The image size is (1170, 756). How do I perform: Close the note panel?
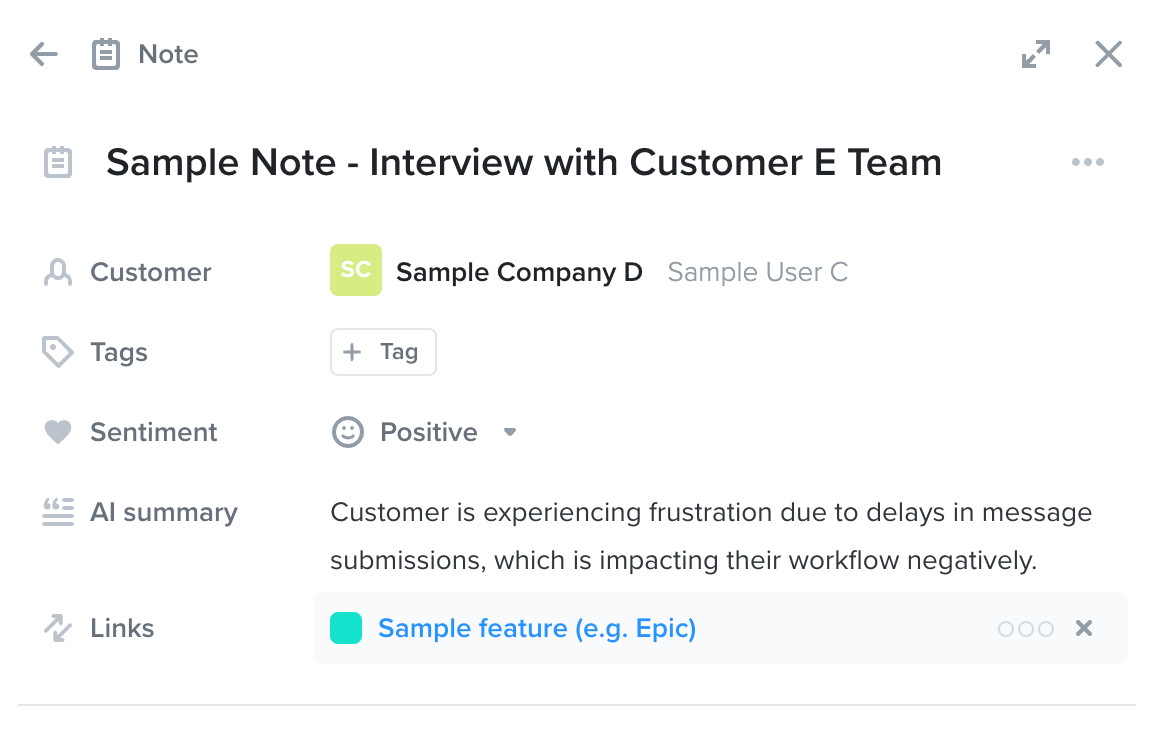click(1109, 54)
